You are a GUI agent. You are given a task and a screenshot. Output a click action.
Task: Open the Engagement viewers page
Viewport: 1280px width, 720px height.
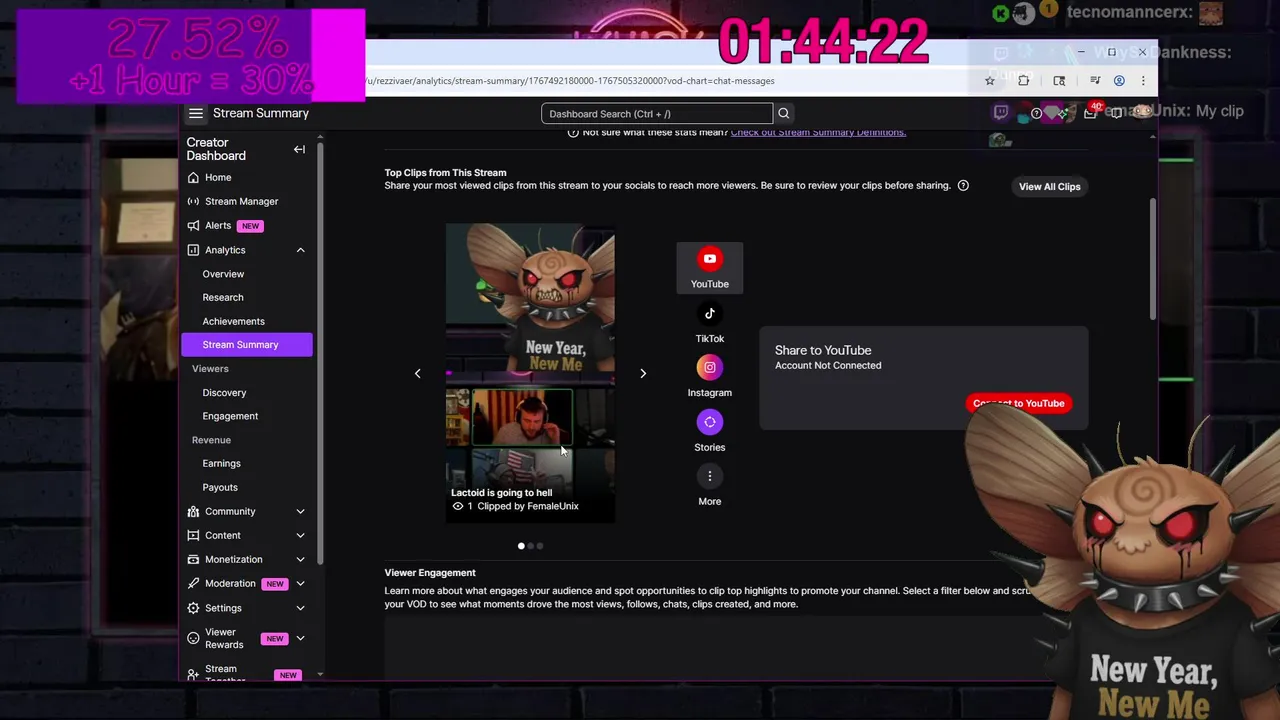(x=230, y=416)
